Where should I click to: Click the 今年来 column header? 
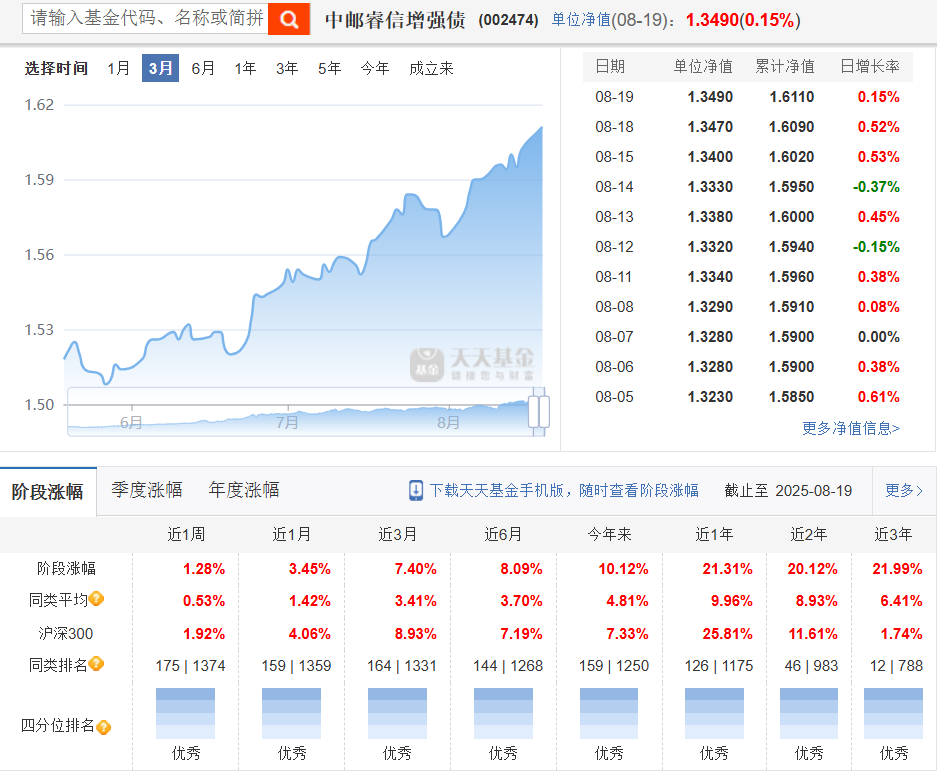coord(610,534)
